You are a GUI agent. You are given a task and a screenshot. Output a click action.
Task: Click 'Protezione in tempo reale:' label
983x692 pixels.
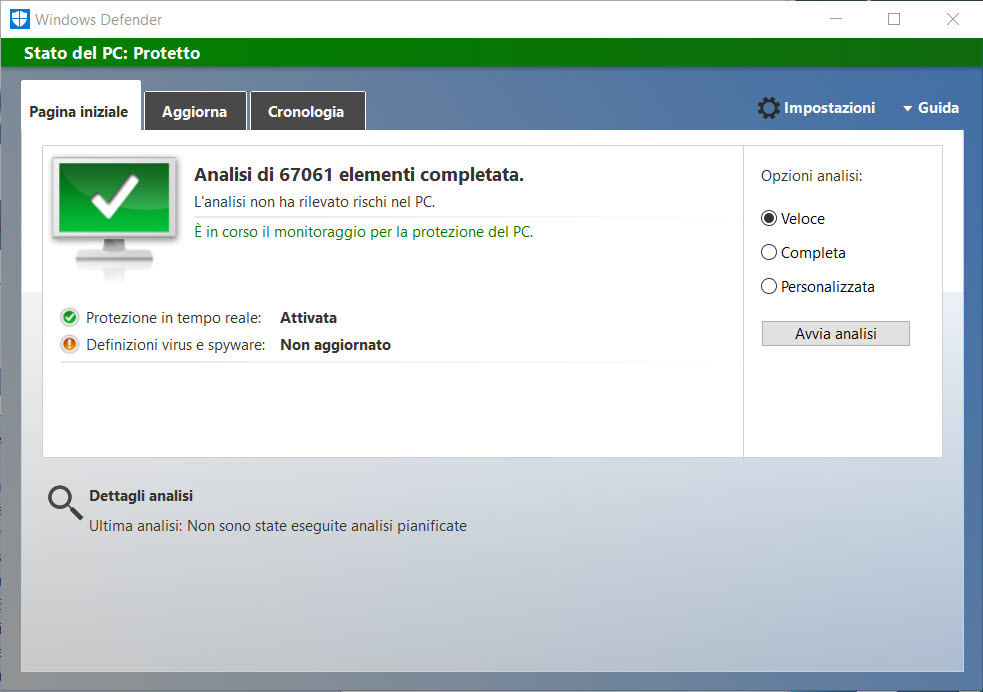[174, 318]
